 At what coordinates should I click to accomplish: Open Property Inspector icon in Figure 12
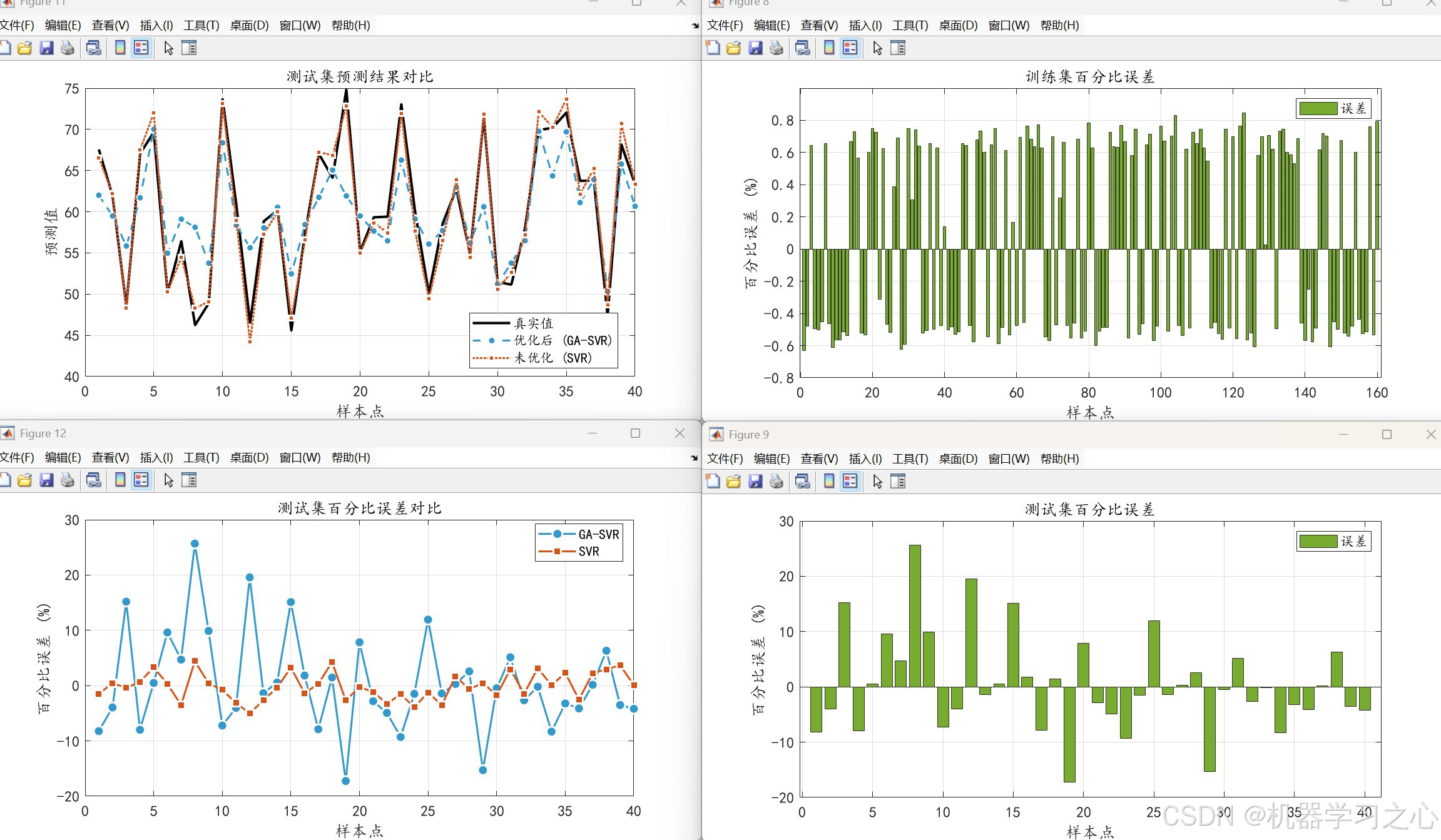[189, 480]
